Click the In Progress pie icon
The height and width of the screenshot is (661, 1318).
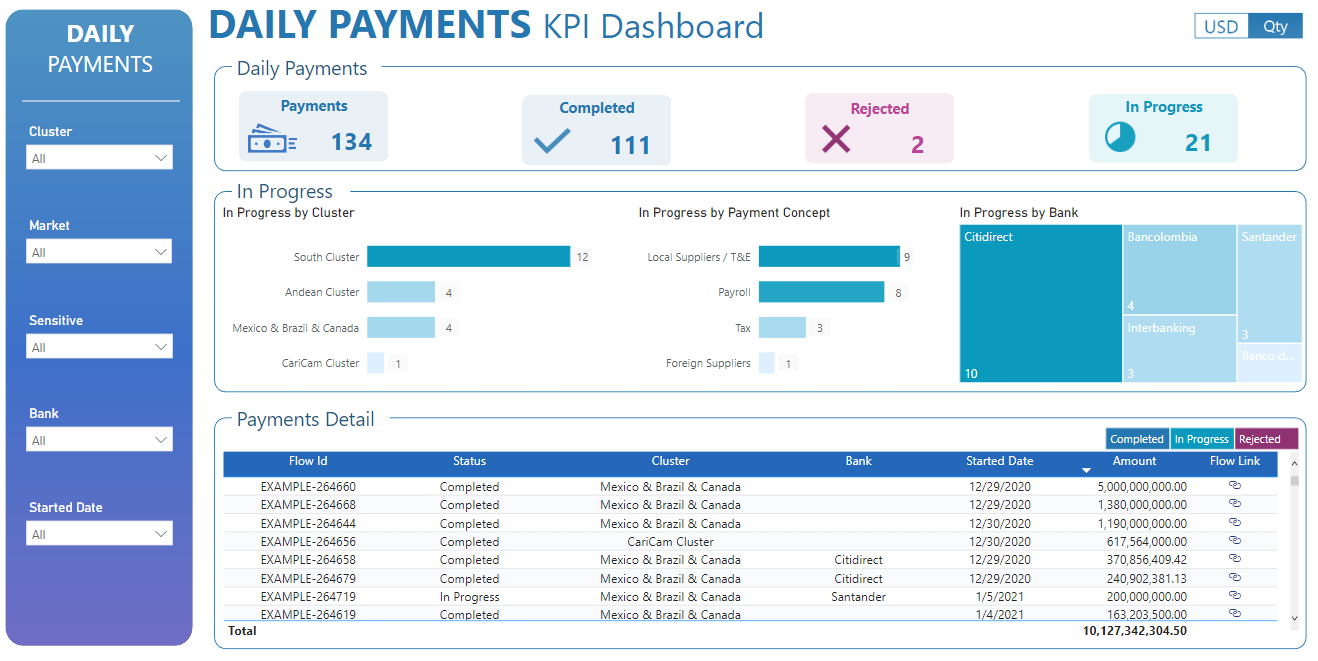coord(1120,138)
